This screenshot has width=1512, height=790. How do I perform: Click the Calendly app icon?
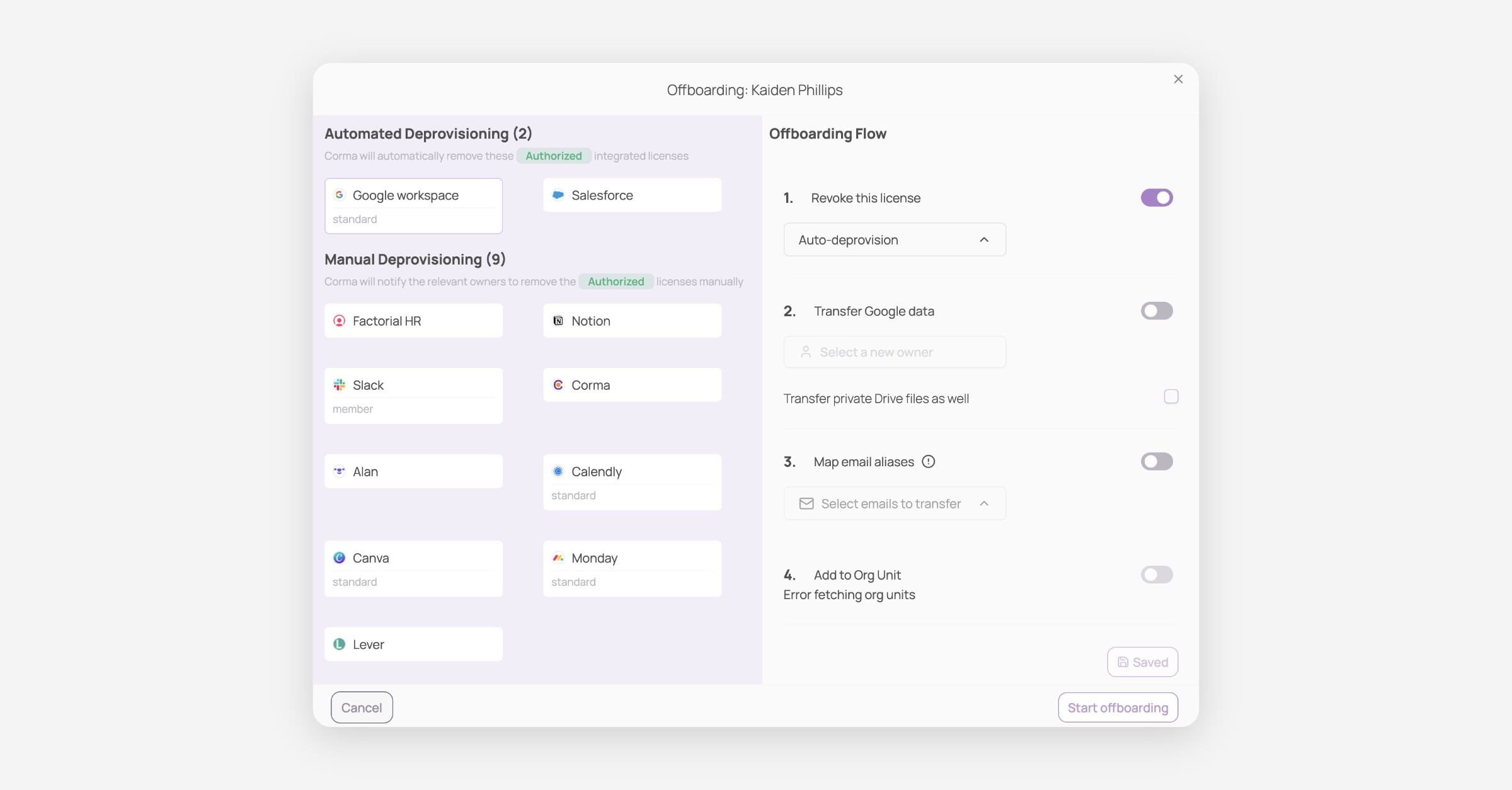pos(558,471)
